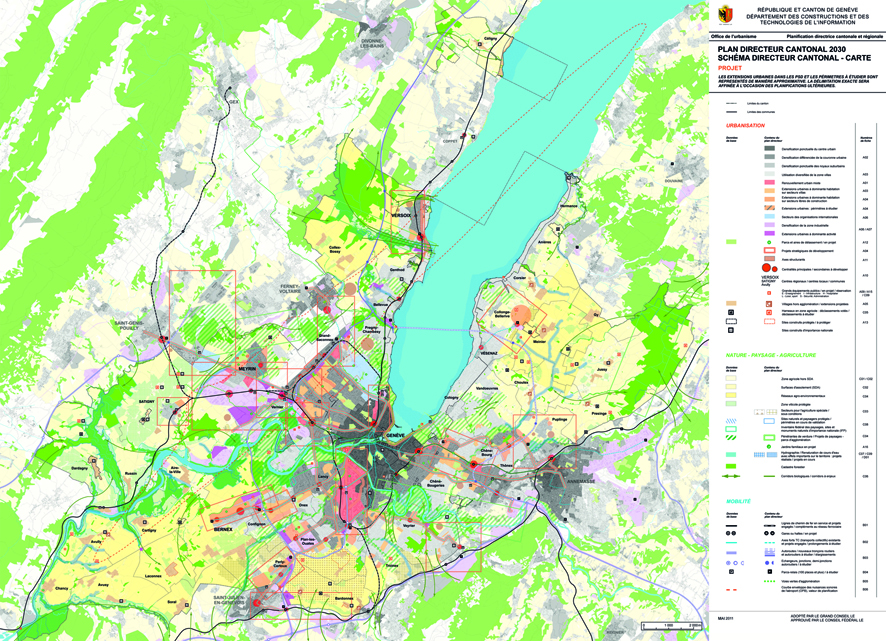Image resolution: width=886 pixels, height=641 pixels.
Task: Open the 'Office de l'urbanisme' tab
Action: pos(735,36)
